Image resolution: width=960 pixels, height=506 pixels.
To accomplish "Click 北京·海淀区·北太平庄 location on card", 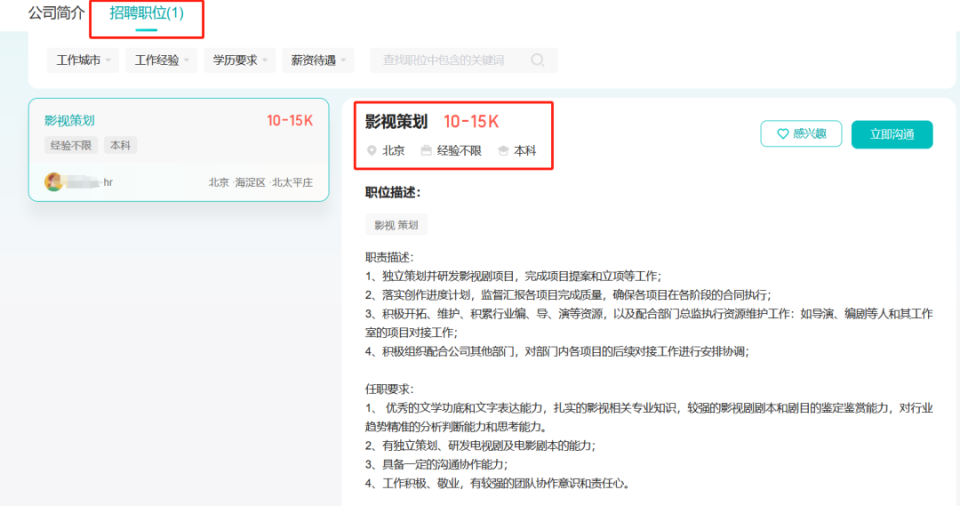I will [261, 183].
